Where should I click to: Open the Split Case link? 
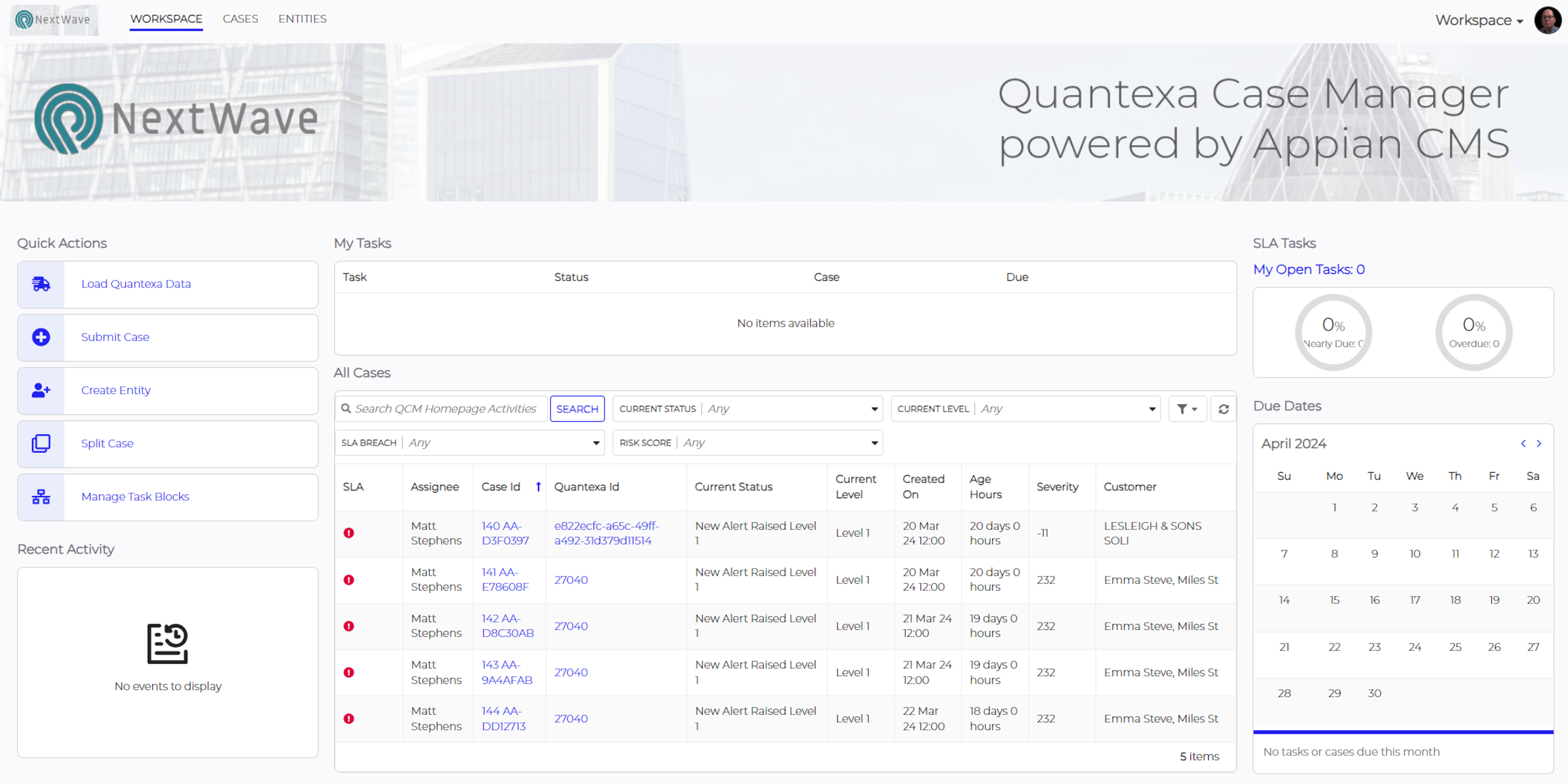coord(108,443)
